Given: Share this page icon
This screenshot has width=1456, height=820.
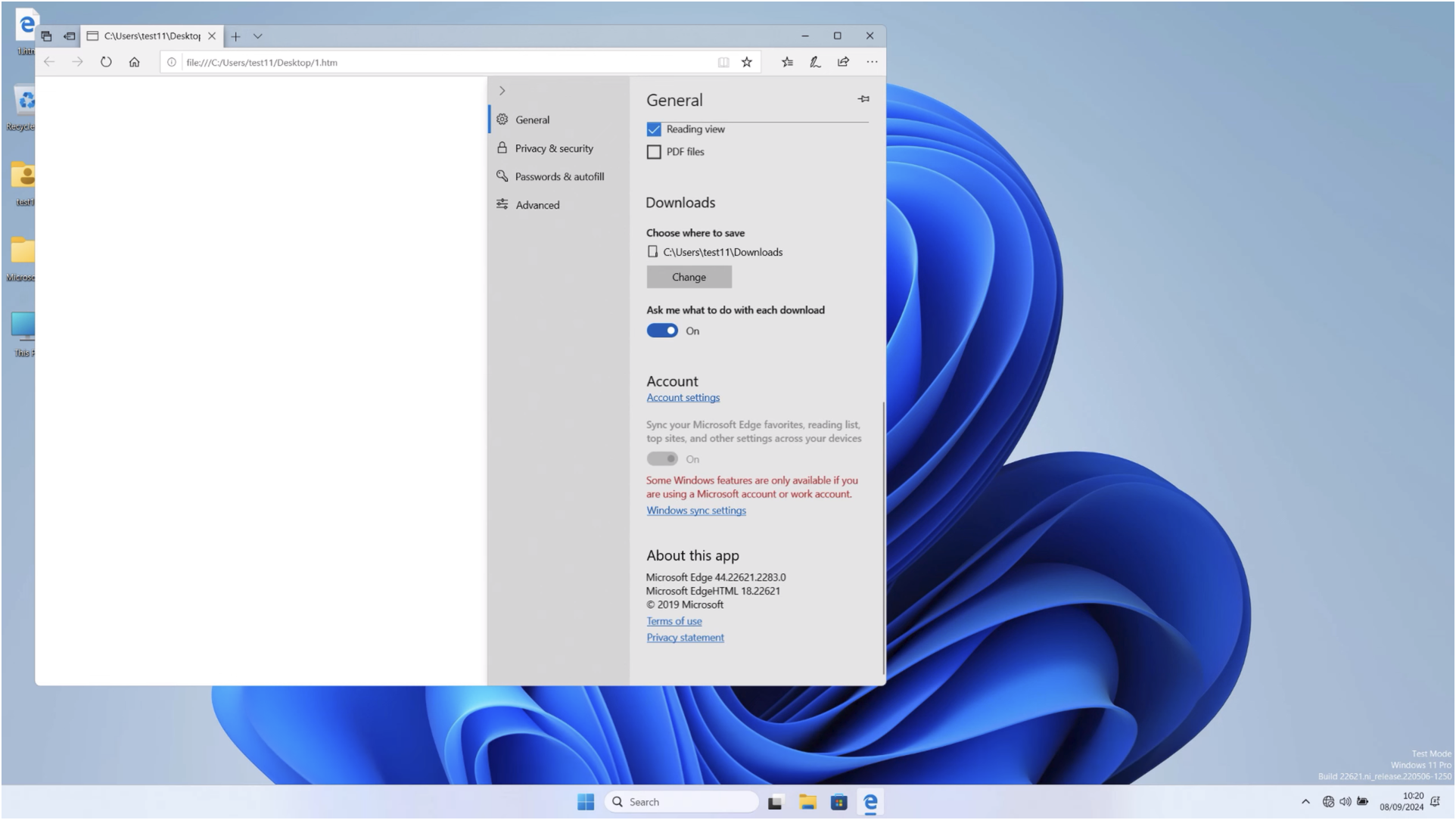Looking at the screenshot, I should (x=843, y=62).
